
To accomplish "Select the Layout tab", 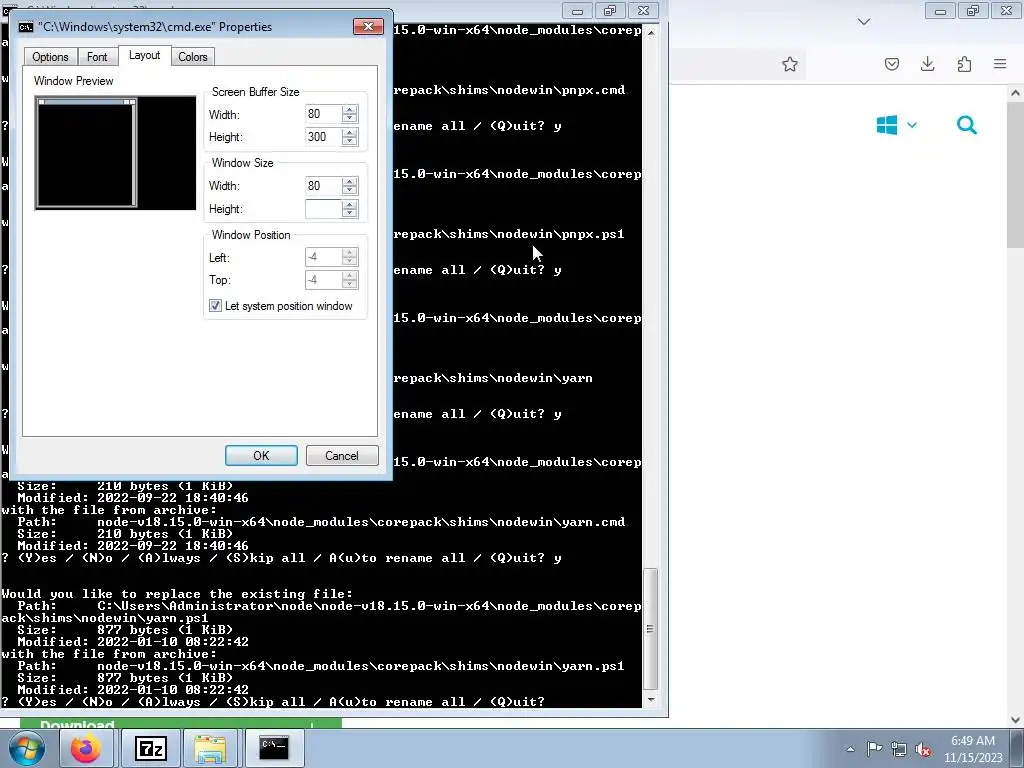I will click(144, 56).
